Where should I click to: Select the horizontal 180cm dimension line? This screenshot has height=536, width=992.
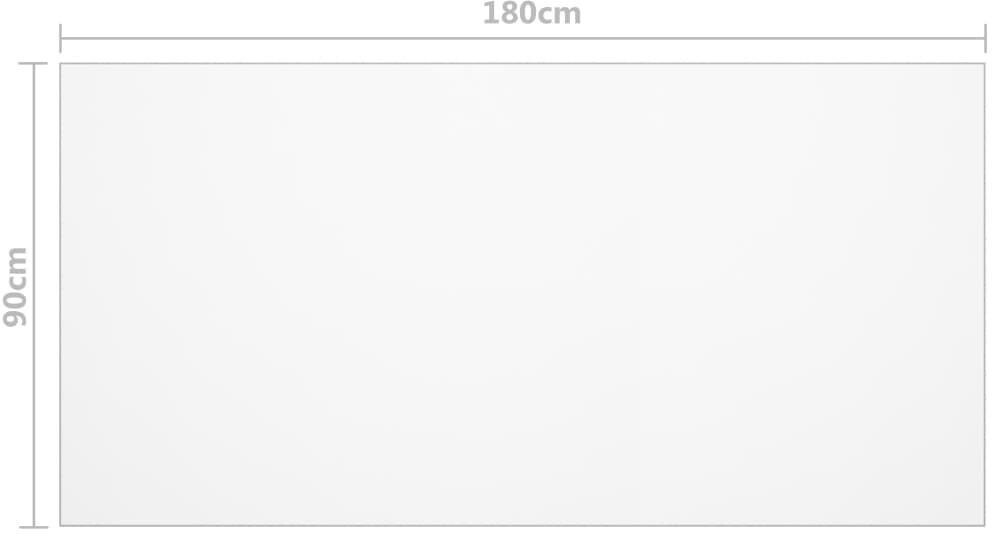point(523,39)
